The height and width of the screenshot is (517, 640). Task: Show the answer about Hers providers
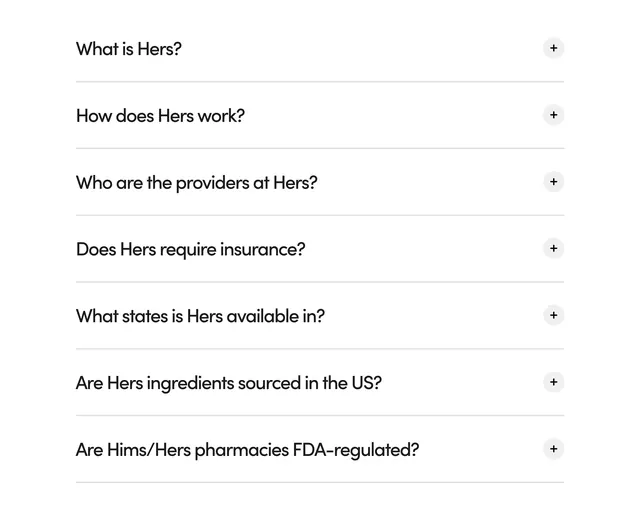coord(320,182)
